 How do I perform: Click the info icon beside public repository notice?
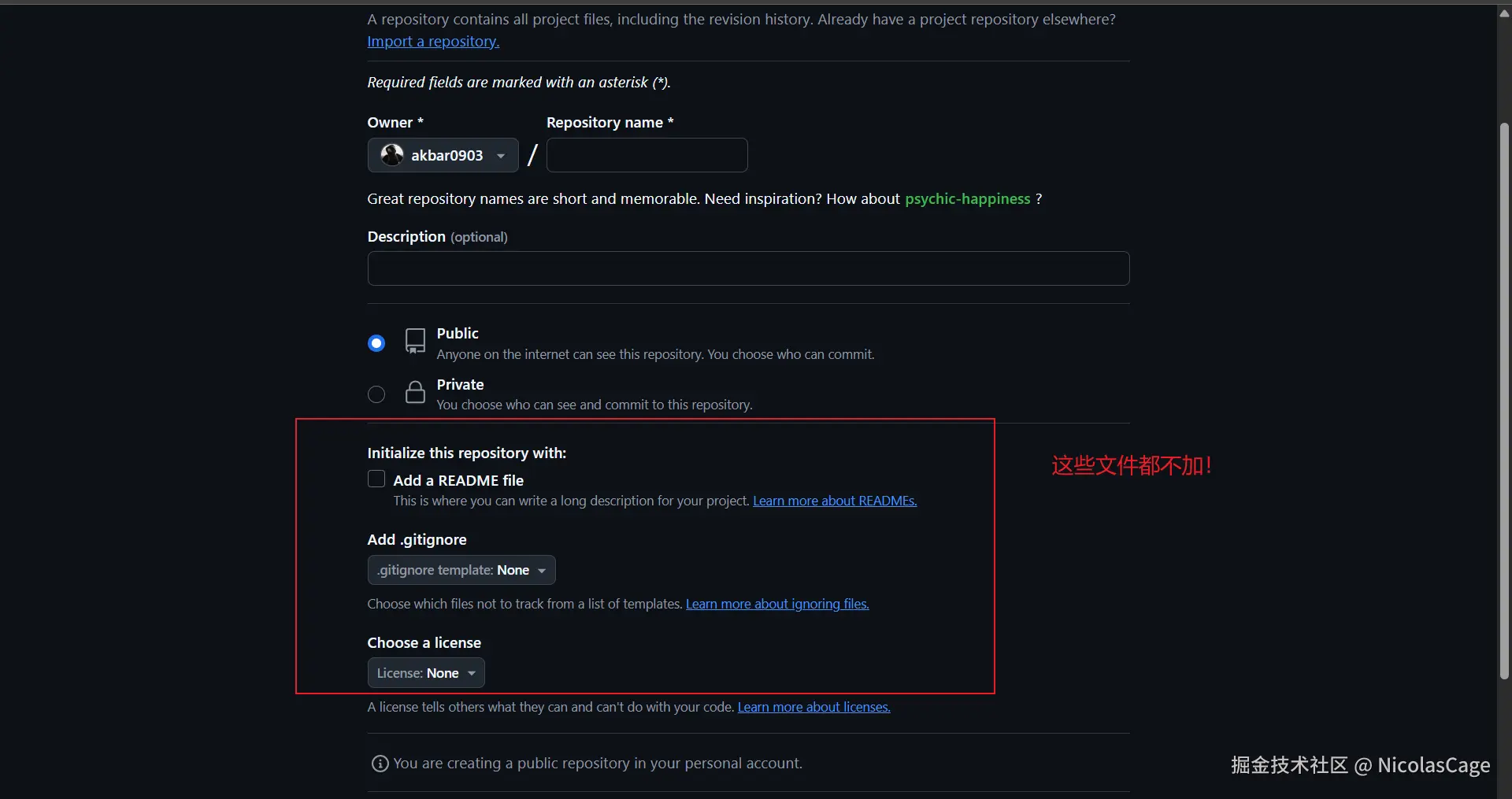tap(380, 764)
